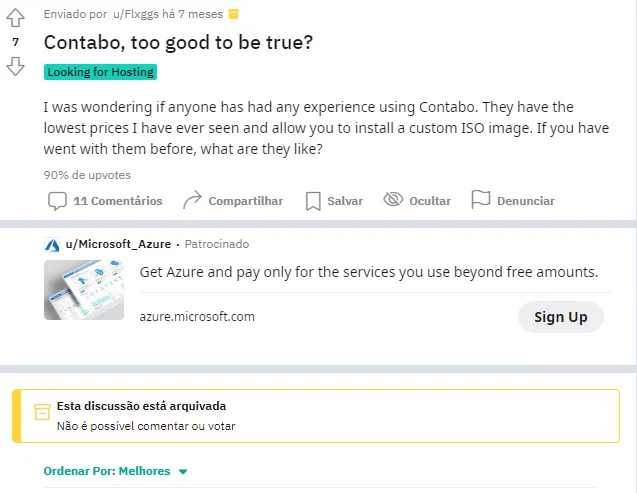Click the comments speech bubble icon
The image size is (637, 493).
[x=58, y=201]
